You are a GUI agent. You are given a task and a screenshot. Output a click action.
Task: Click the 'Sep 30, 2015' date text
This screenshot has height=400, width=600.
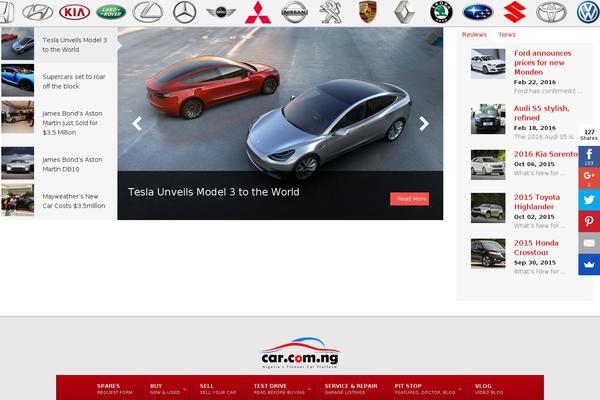tap(535, 263)
